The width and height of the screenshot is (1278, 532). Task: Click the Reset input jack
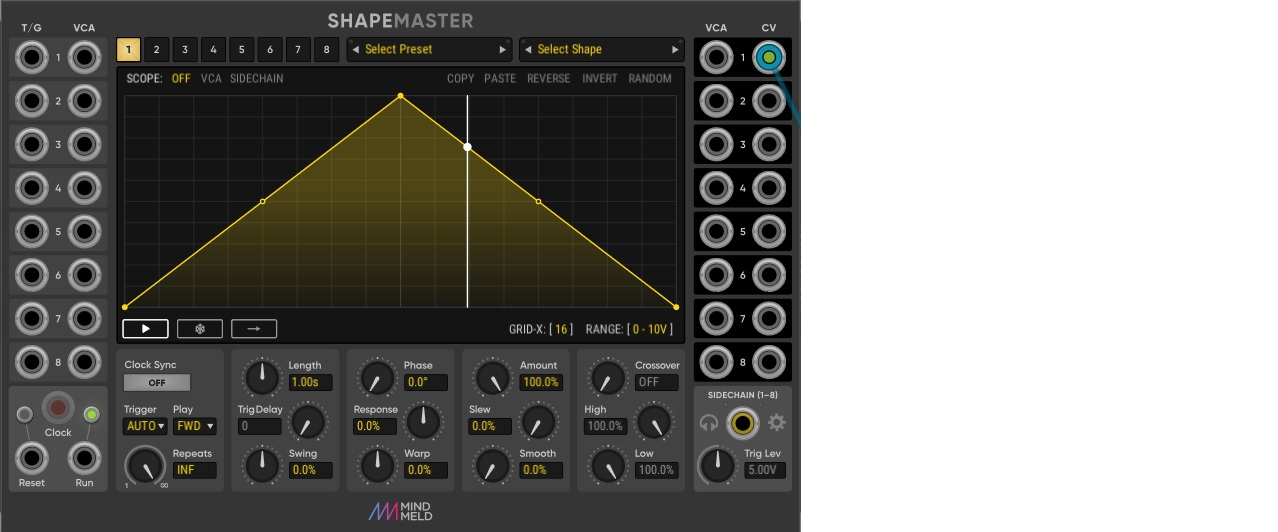pyautogui.click(x=32, y=458)
